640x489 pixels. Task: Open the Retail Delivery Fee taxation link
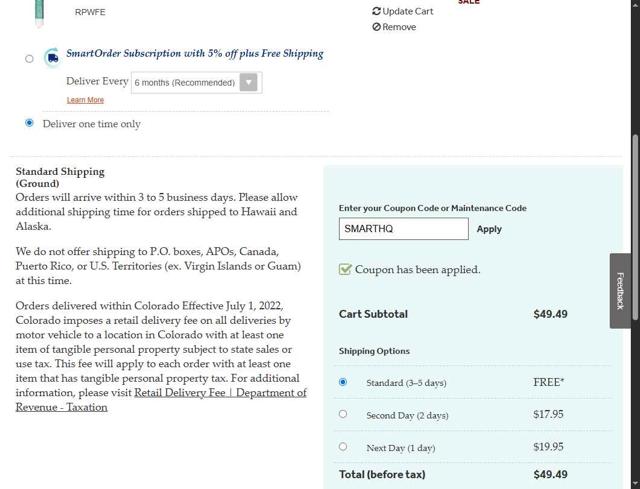coord(220,393)
